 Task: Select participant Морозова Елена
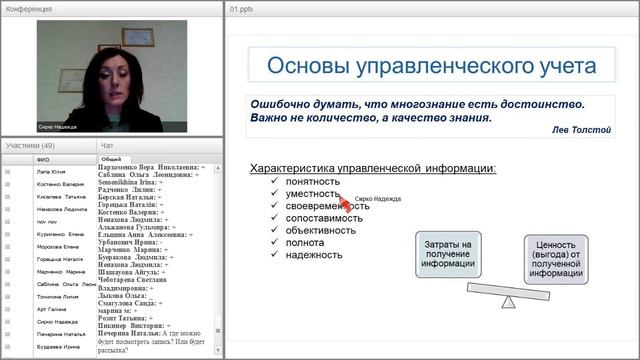tap(58, 247)
